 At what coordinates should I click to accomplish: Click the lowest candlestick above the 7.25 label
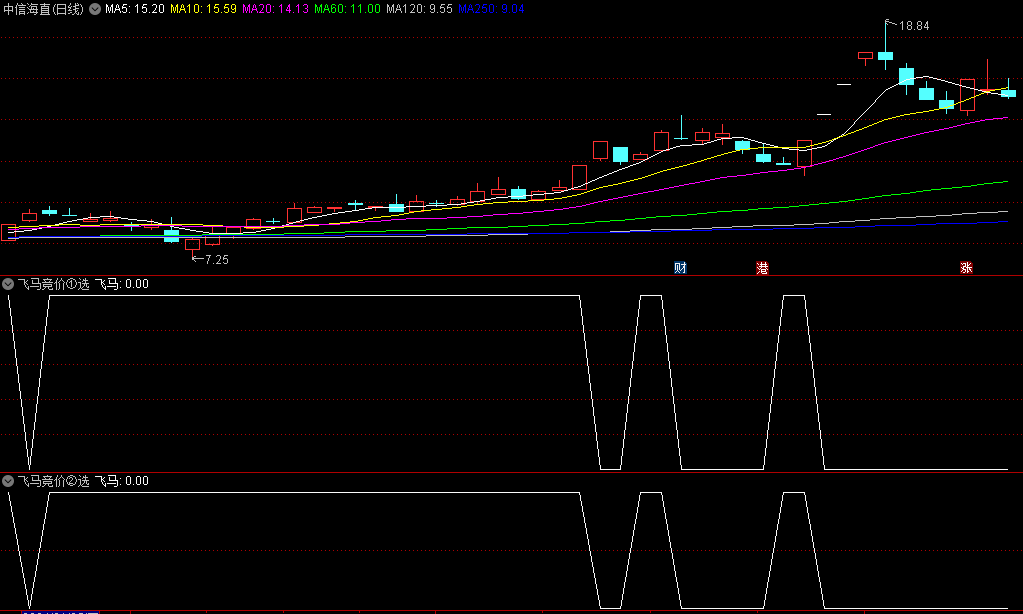(x=192, y=243)
